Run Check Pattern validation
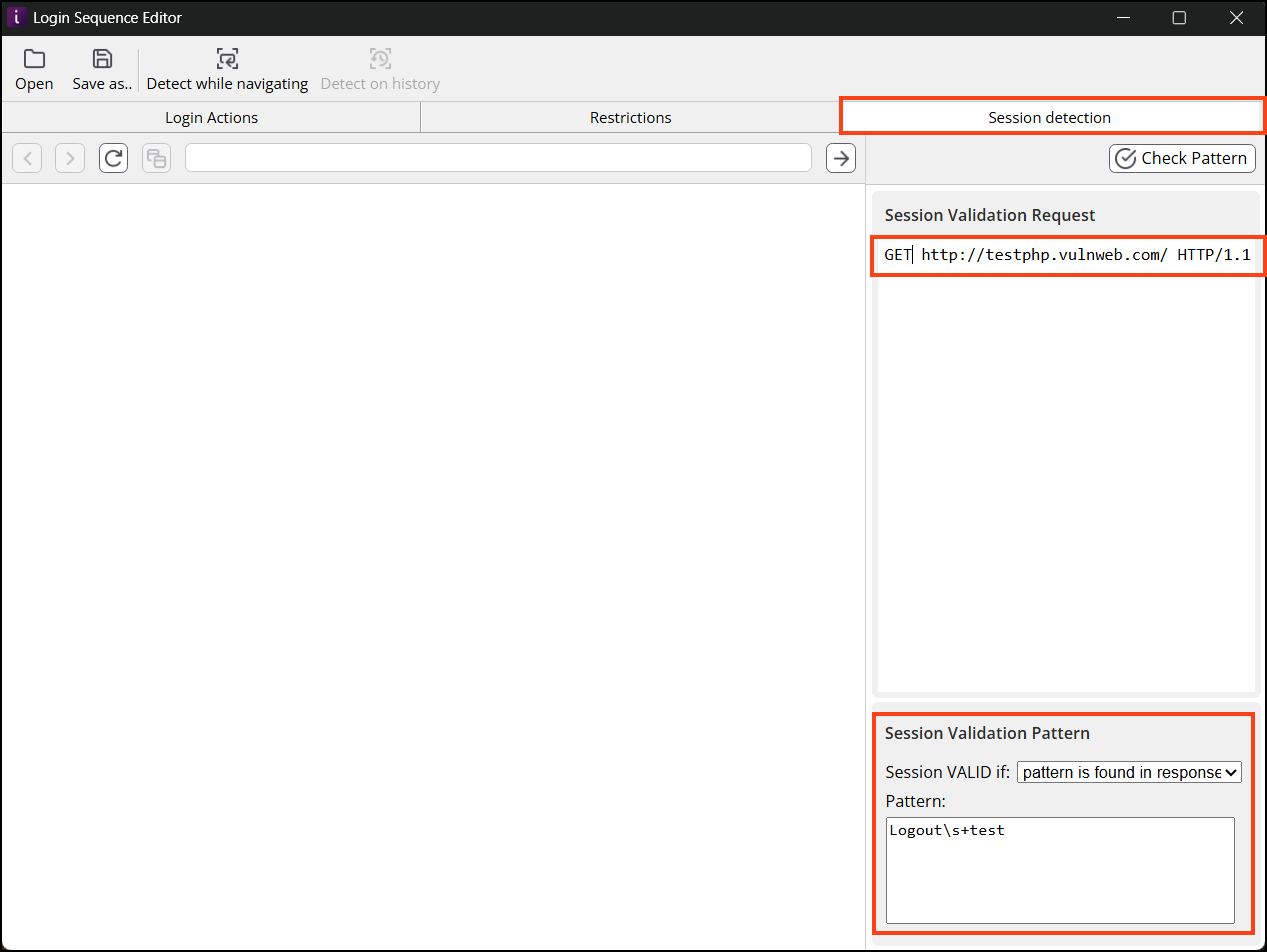 click(x=1182, y=158)
